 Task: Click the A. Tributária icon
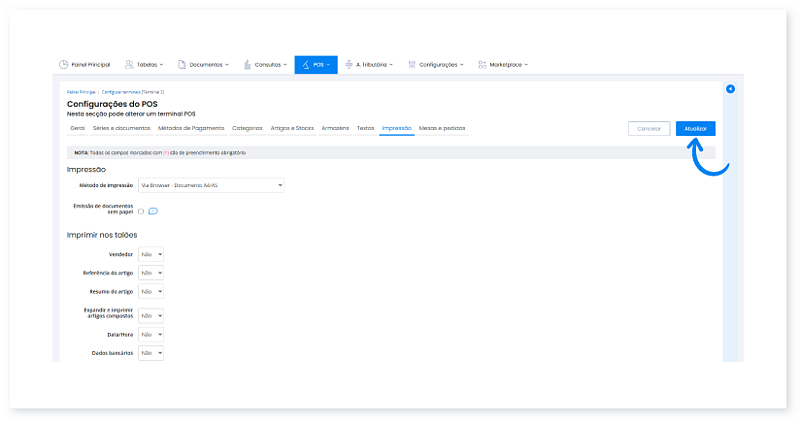(349, 64)
